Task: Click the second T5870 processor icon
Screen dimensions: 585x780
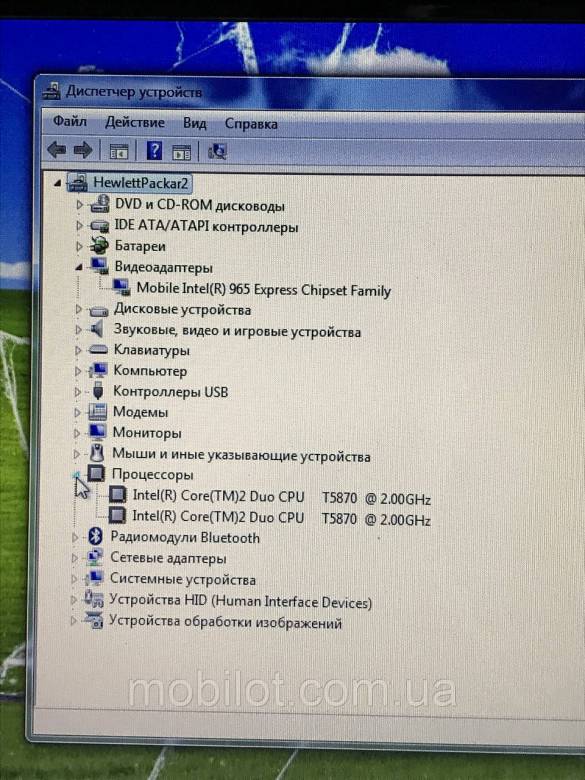Action: pyautogui.click(x=117, y=515)
